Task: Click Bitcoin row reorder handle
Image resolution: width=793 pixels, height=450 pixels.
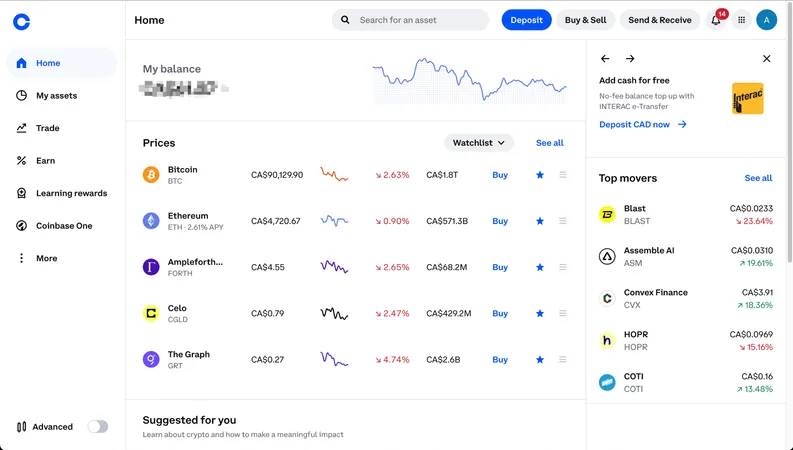Action: point(563,175)
